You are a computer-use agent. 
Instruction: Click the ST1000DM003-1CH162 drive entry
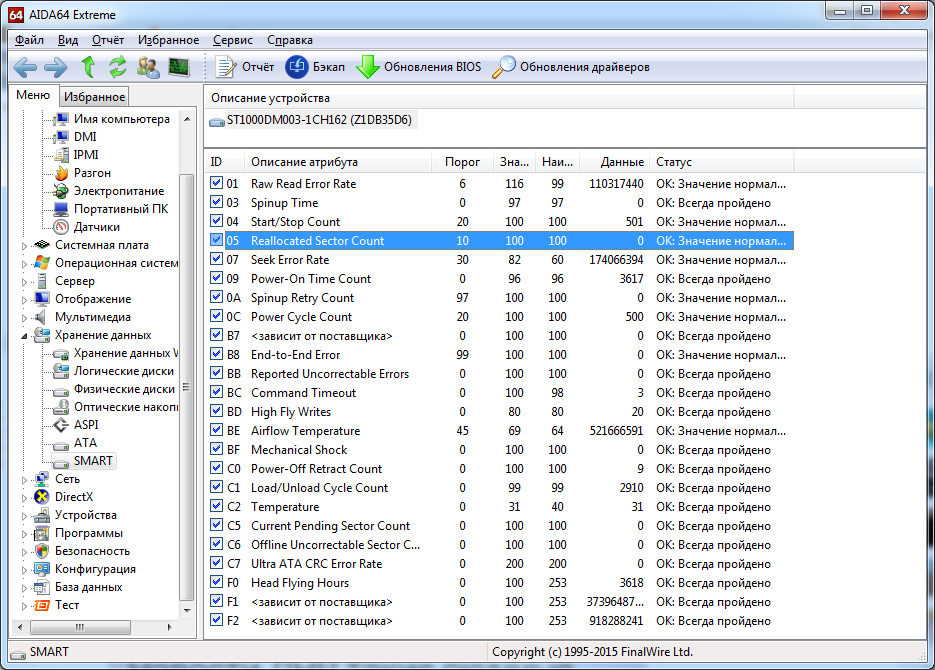[318, 120]
